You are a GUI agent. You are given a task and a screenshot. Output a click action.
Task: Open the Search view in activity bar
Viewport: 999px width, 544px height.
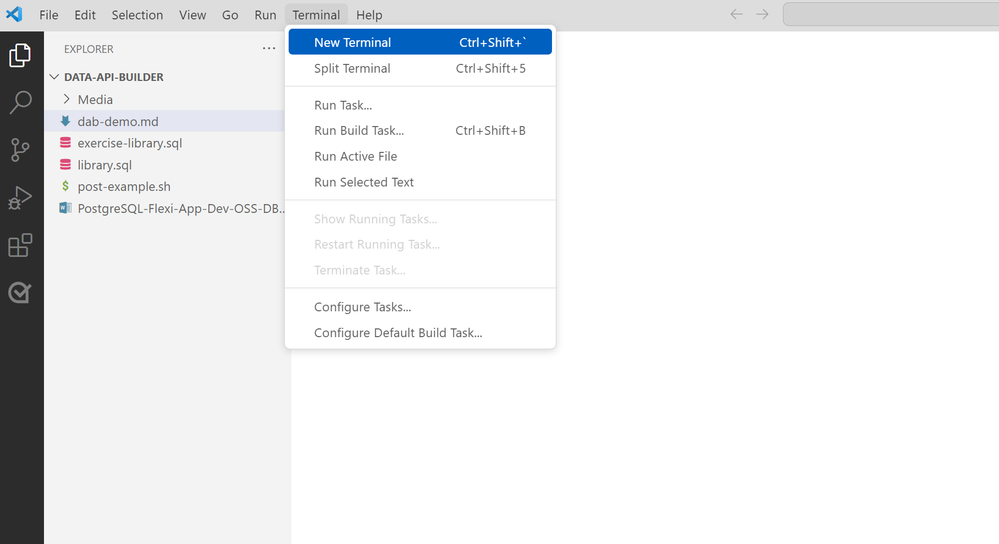coord(20,103)
